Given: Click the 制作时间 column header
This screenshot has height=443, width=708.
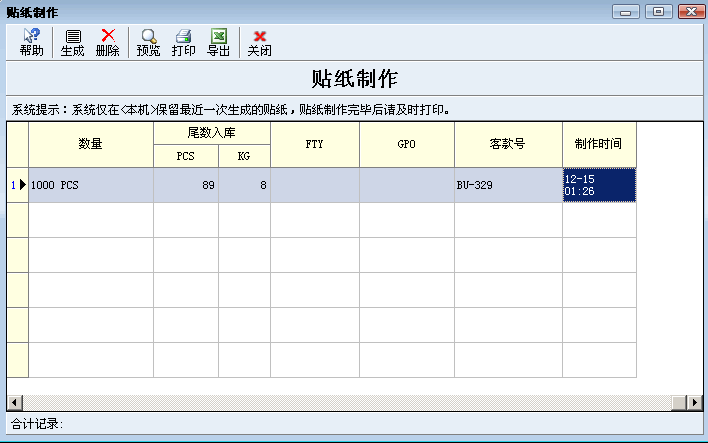Looking at the screenshot, I should [599, 145].
